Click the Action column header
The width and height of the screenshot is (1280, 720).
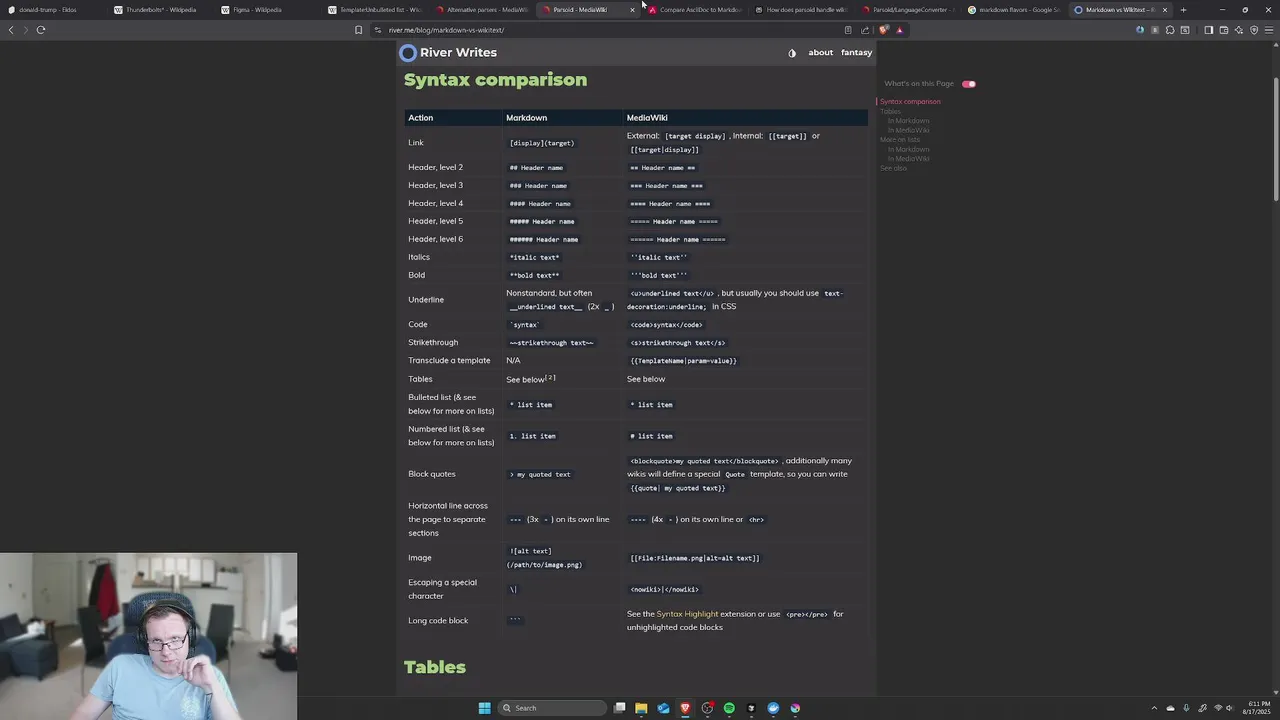click(420, 118)
